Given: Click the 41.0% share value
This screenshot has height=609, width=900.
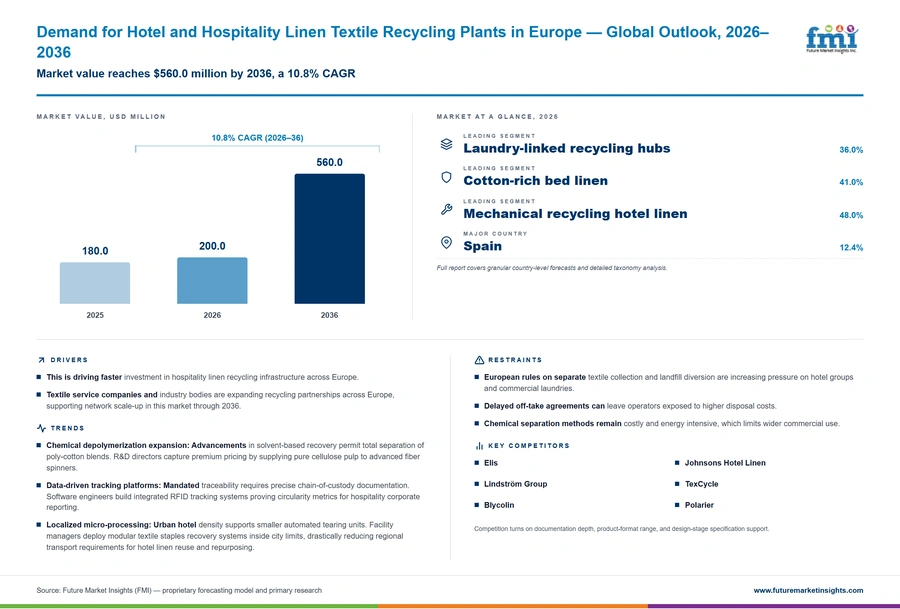Looking at the screenshot, I should (x=851, y=182).
